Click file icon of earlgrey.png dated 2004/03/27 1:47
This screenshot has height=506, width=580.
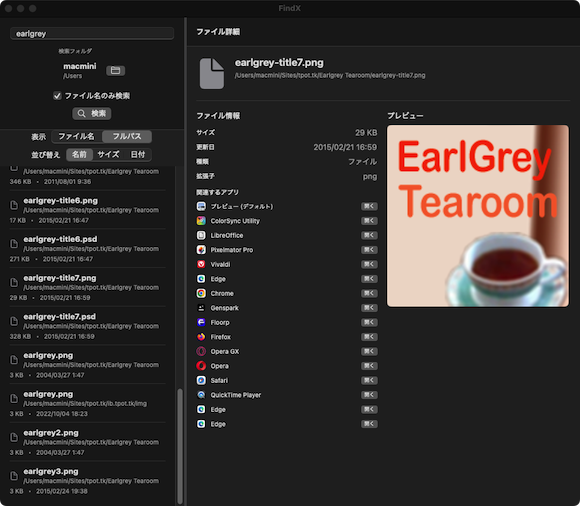[x=14, y=360]
